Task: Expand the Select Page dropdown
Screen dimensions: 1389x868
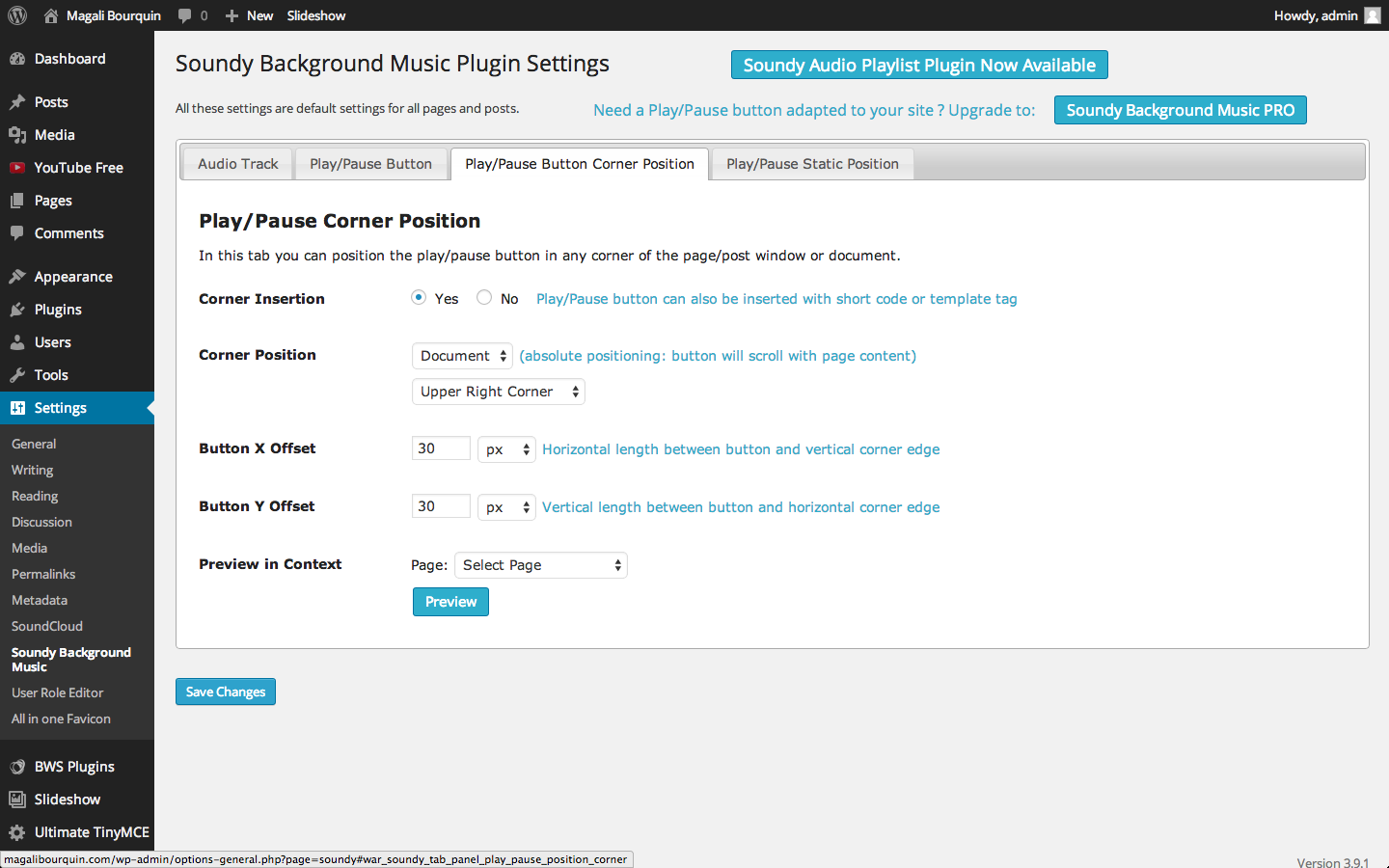Action: [541, 565]
